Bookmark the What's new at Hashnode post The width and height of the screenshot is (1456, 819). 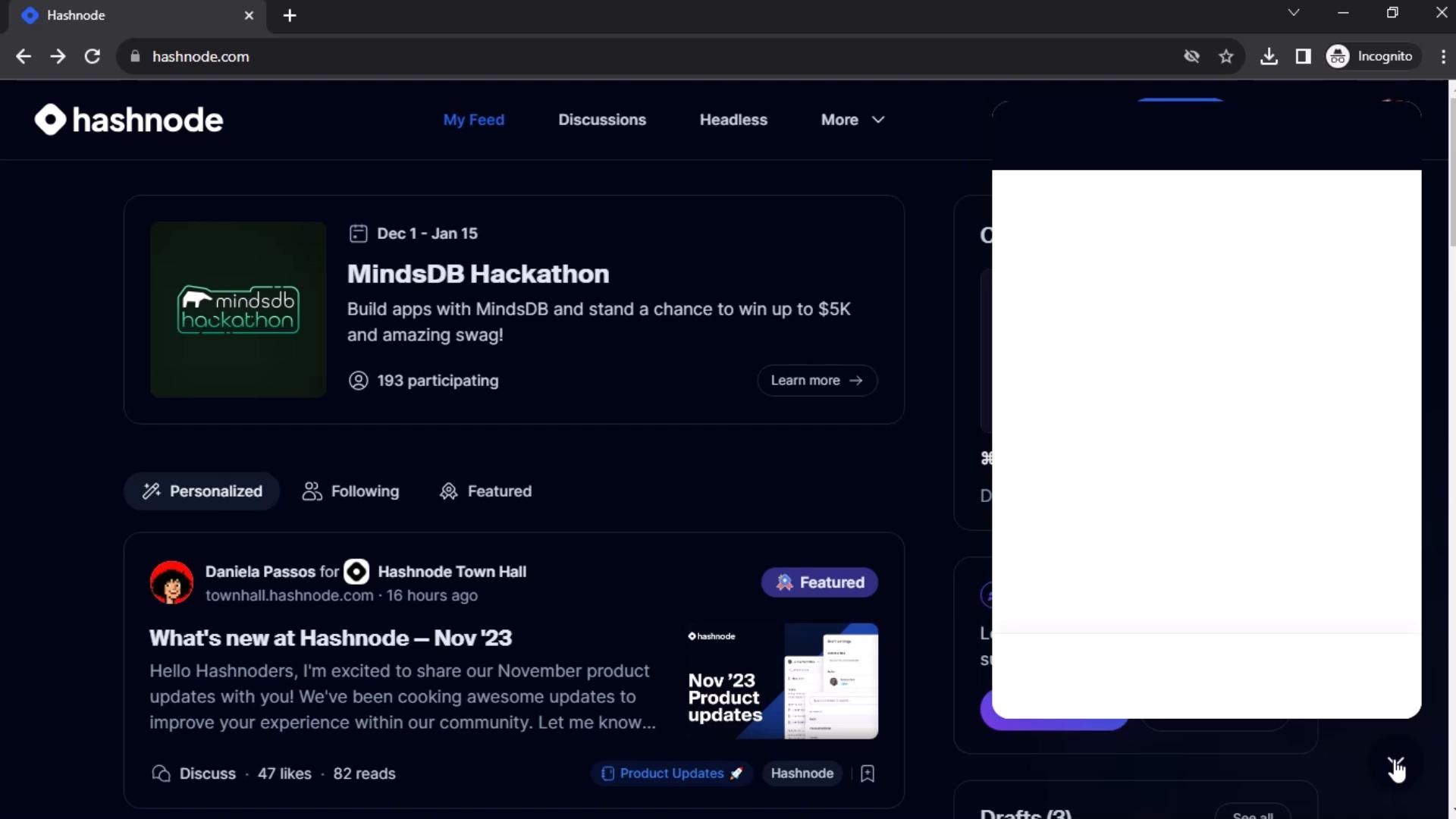[x=868, y=773]
